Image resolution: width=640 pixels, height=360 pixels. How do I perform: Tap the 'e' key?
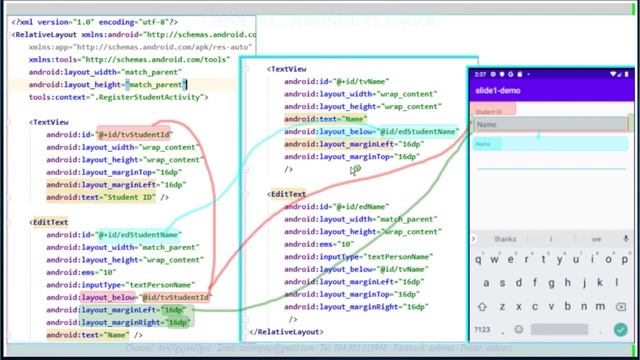pos(511,260)
